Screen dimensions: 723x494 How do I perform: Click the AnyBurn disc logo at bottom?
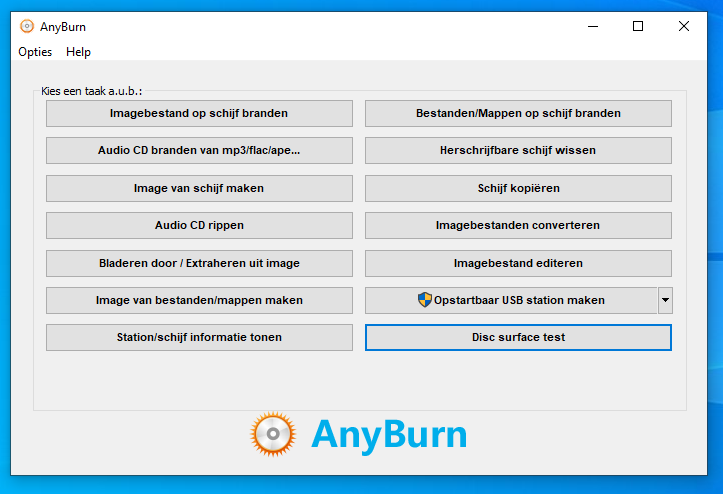tap(273, 434)
